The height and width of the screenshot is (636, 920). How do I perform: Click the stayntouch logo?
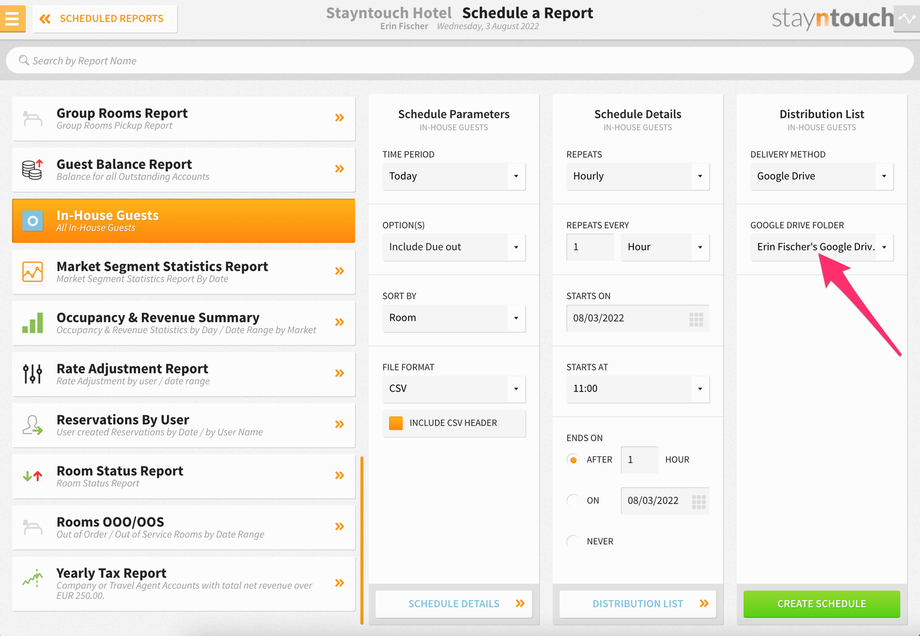pyautogui.click(x=832, y=18)
